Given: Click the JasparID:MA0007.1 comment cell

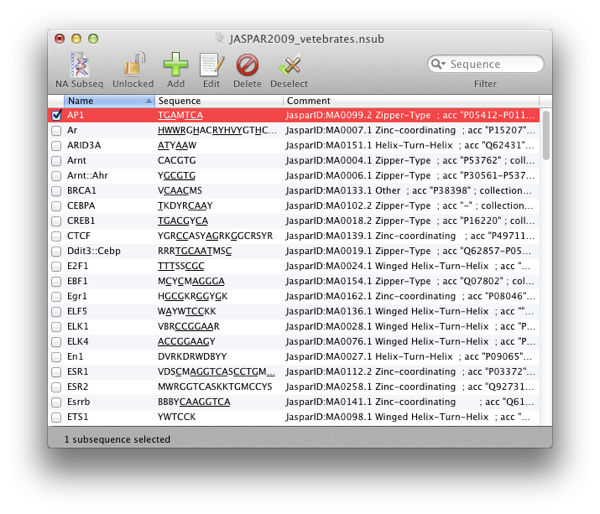Looking at the screenshot, I should 410,131.
